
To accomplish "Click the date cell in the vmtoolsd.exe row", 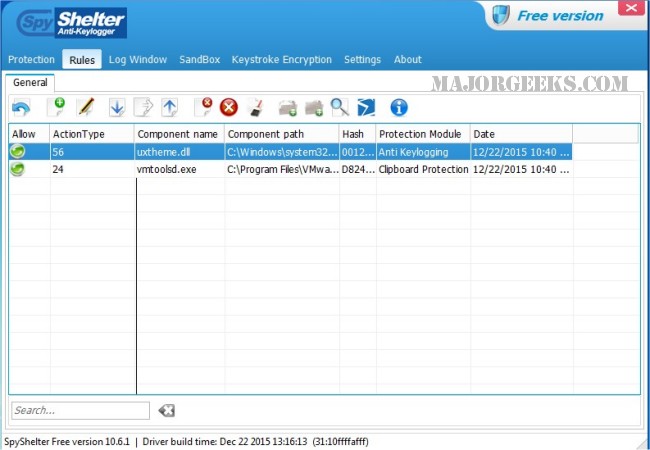I will point(521,169).
